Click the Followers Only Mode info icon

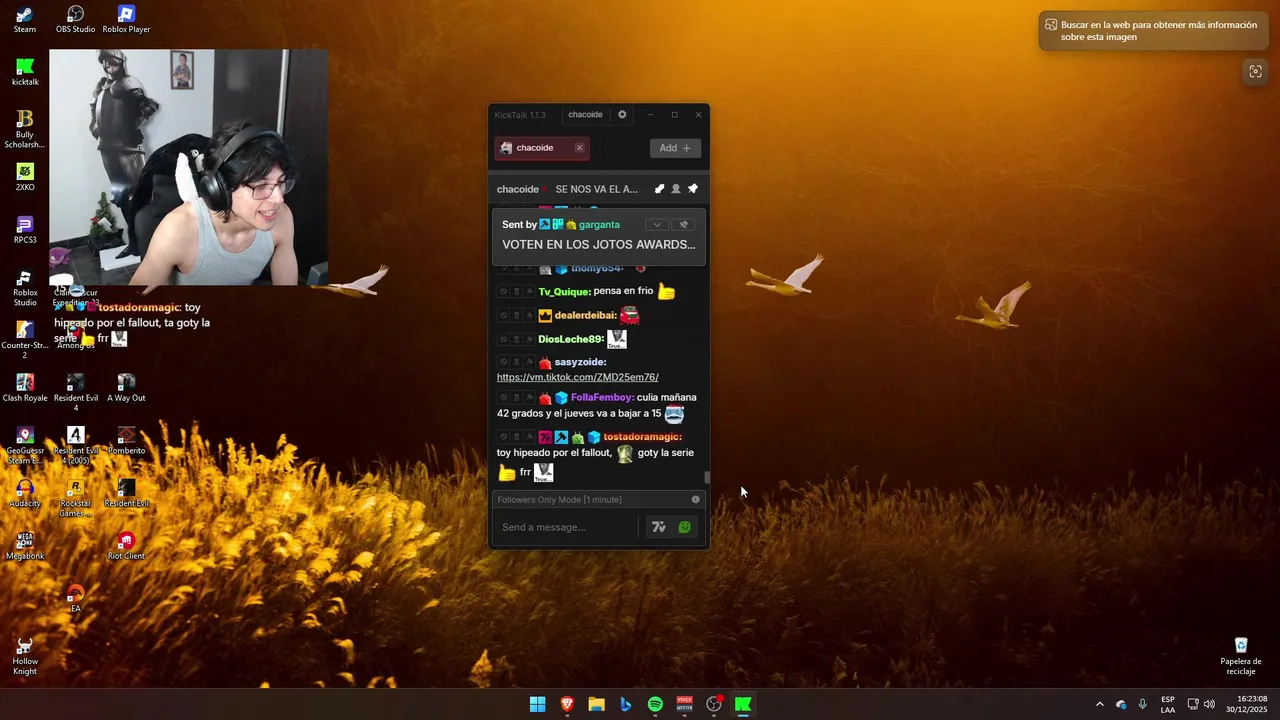[x=696, y=499]
